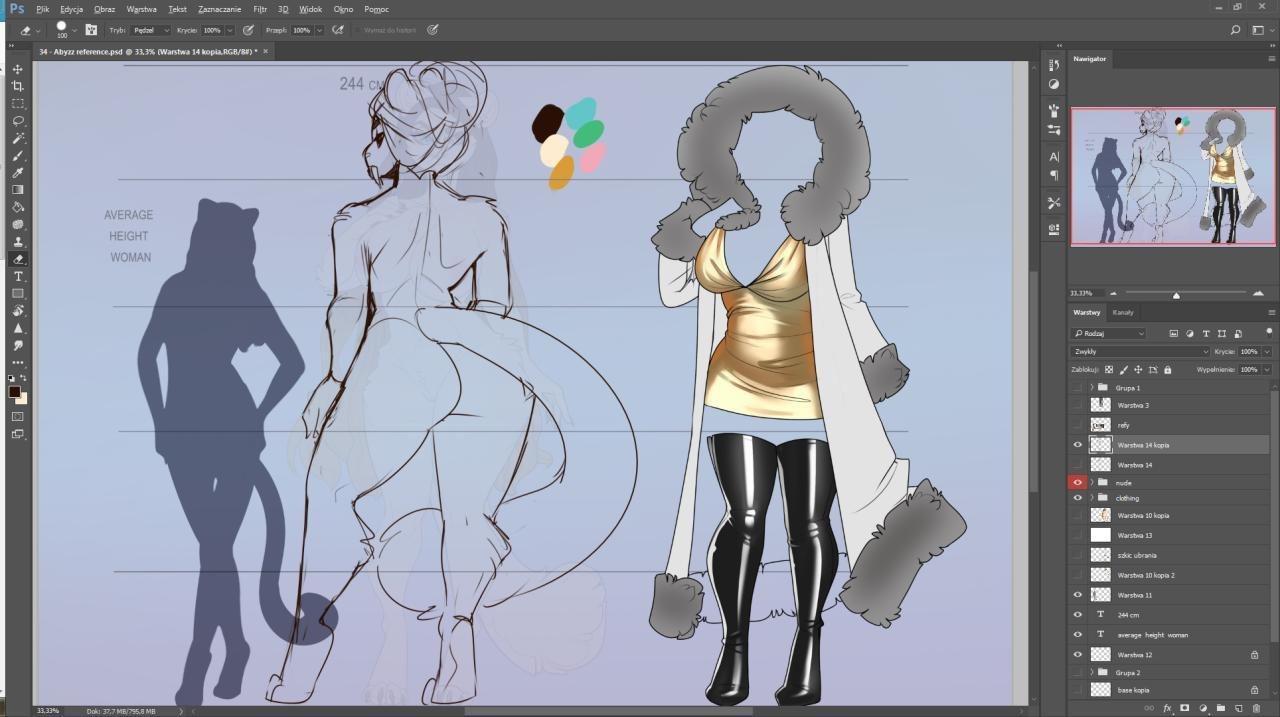Click the Navigator preview thumbnail
Image resolution: width=1280 pixels, height=717 pixels.
1172,176
